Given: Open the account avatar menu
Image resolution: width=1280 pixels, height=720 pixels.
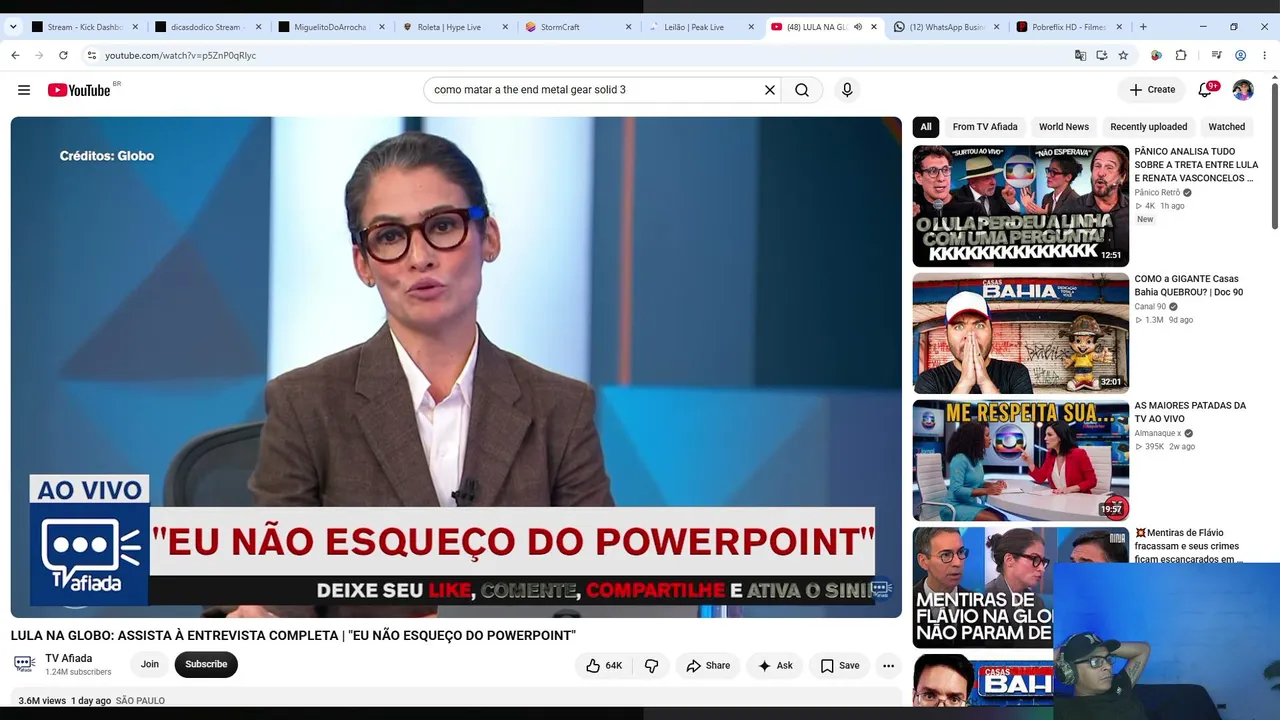Looking at the screenshot, I should [x=1243, y=90].
